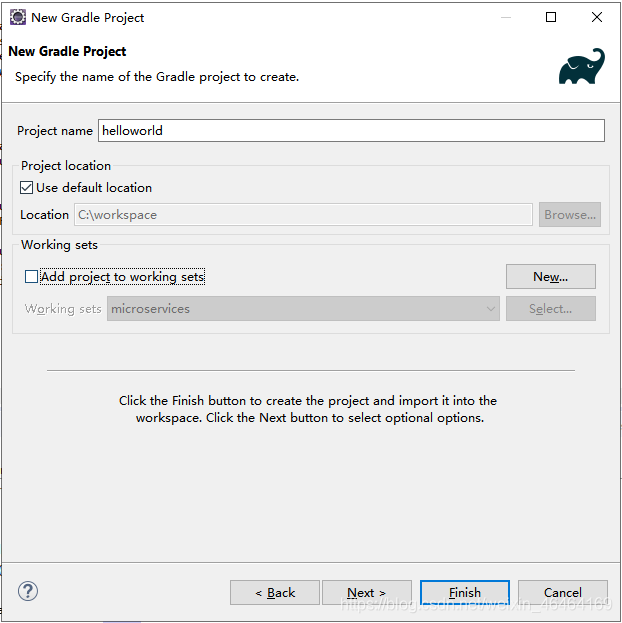Click the Browse... button
622x623 pixels.
(x=570, y=215)
